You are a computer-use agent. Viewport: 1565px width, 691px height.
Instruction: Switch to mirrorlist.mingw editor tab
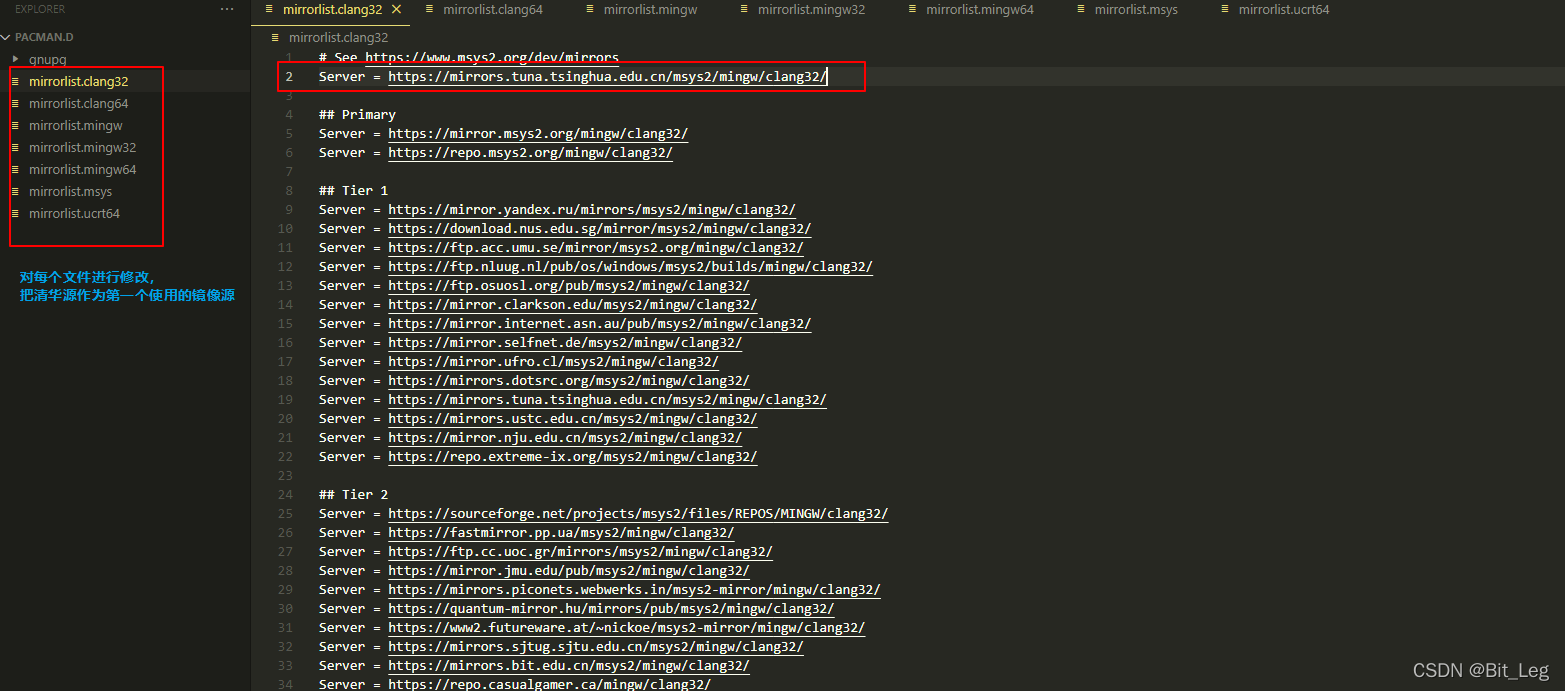650,9
